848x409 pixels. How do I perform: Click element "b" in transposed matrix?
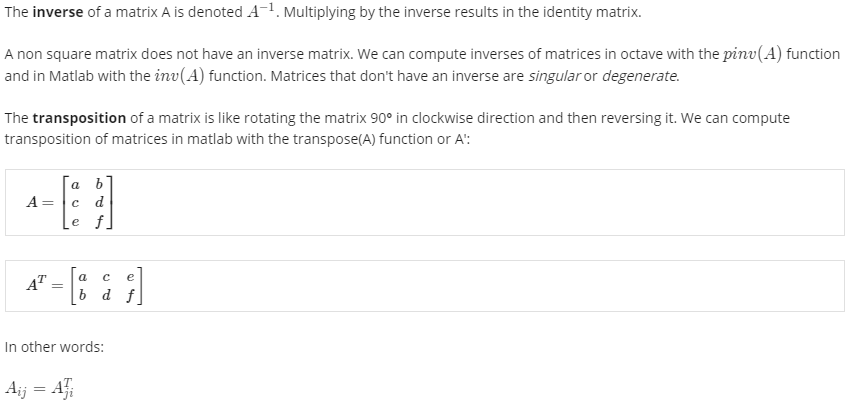click(82, 295)
